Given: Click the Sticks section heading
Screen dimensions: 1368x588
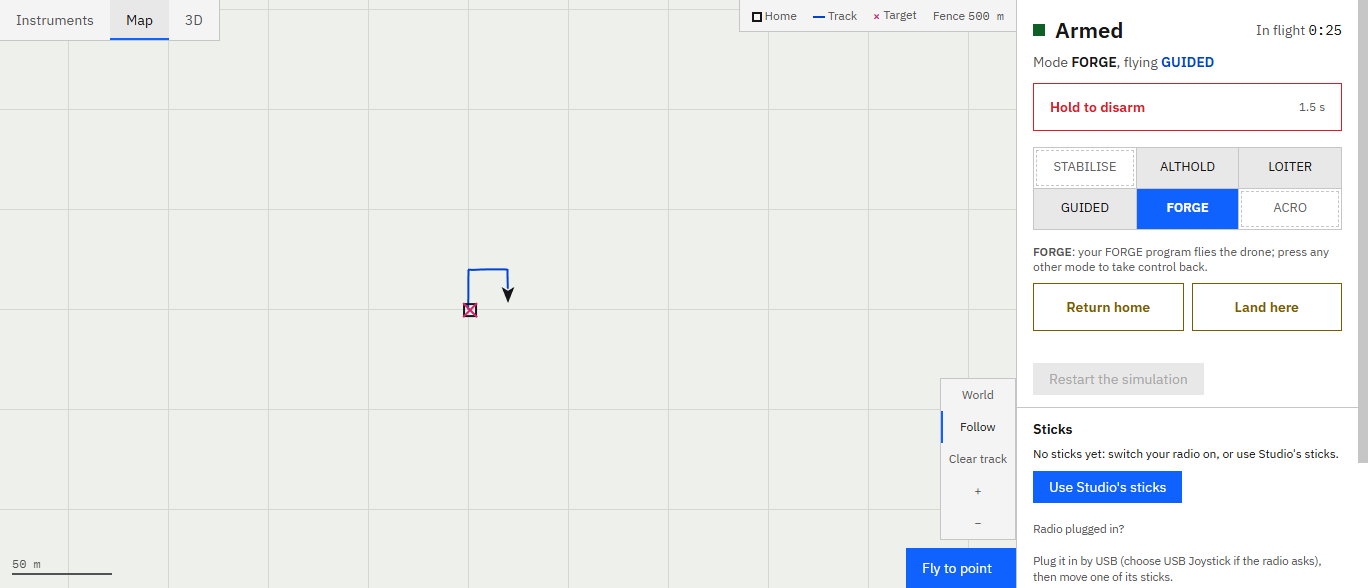Looking at the screenshot, I should click(1052, 429).
